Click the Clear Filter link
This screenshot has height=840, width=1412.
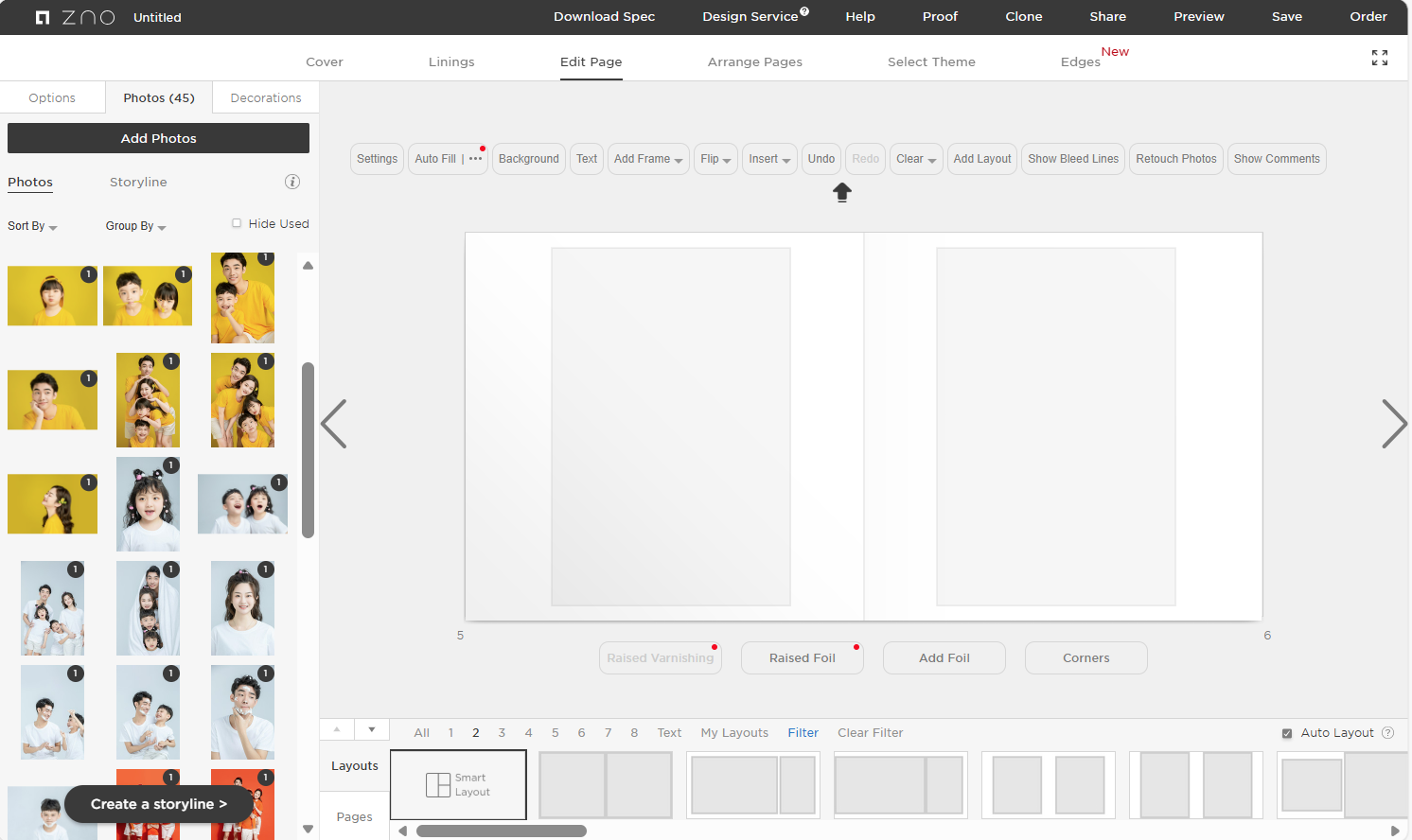coord(871,733)
